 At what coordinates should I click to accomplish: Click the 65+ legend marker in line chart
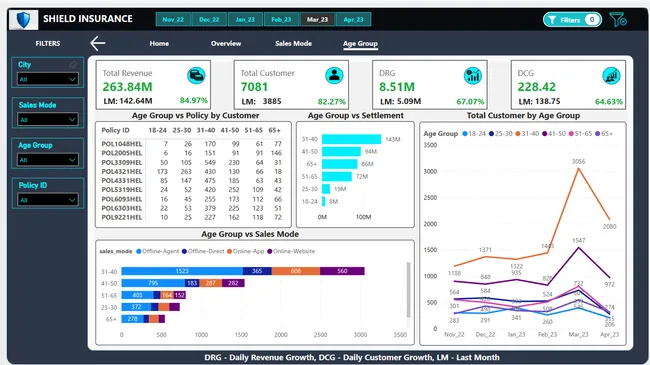597,134
